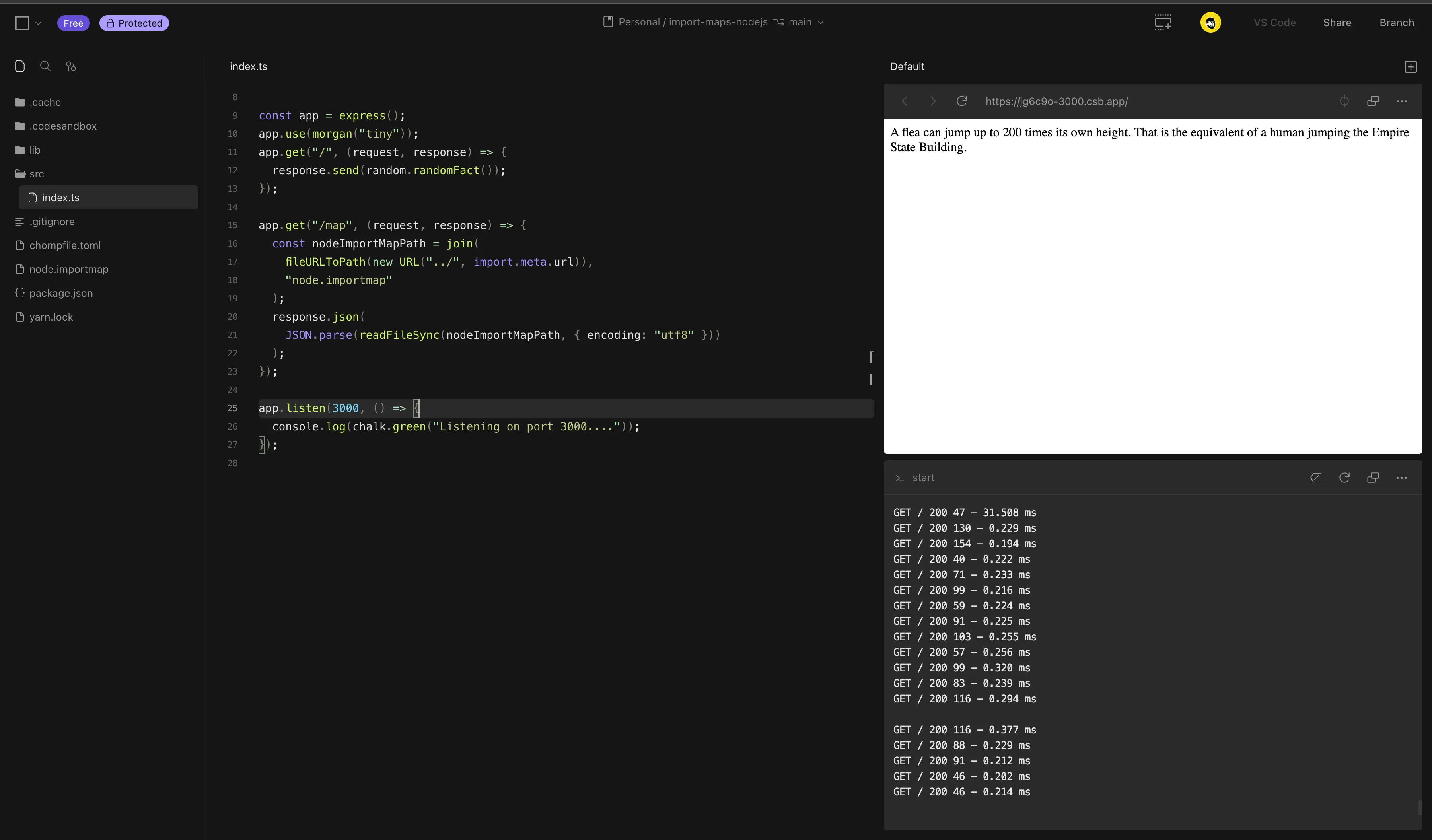Navigate back in the preview browser

pos(905,101)
